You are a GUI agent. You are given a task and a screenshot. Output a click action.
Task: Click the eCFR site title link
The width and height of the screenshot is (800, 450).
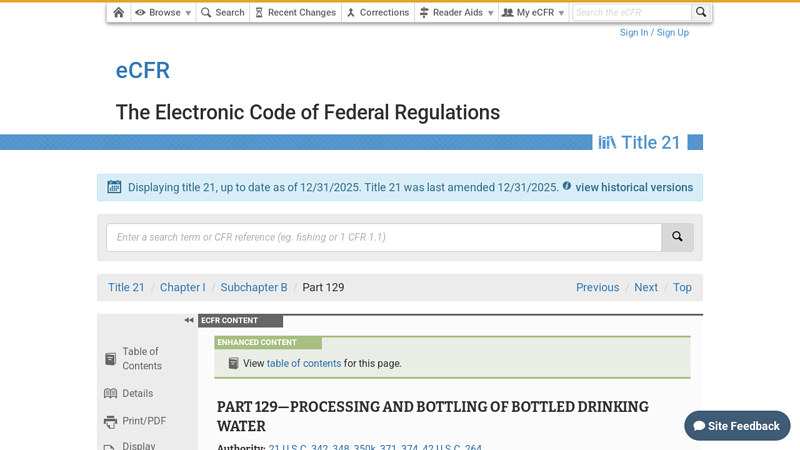tap(142, 70)
